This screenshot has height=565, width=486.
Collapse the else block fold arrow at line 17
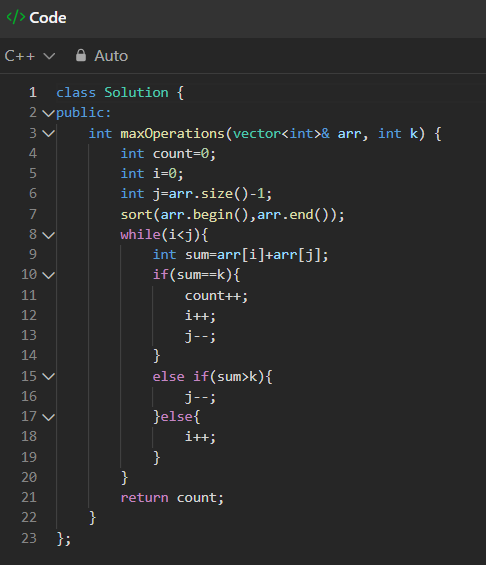48,417
